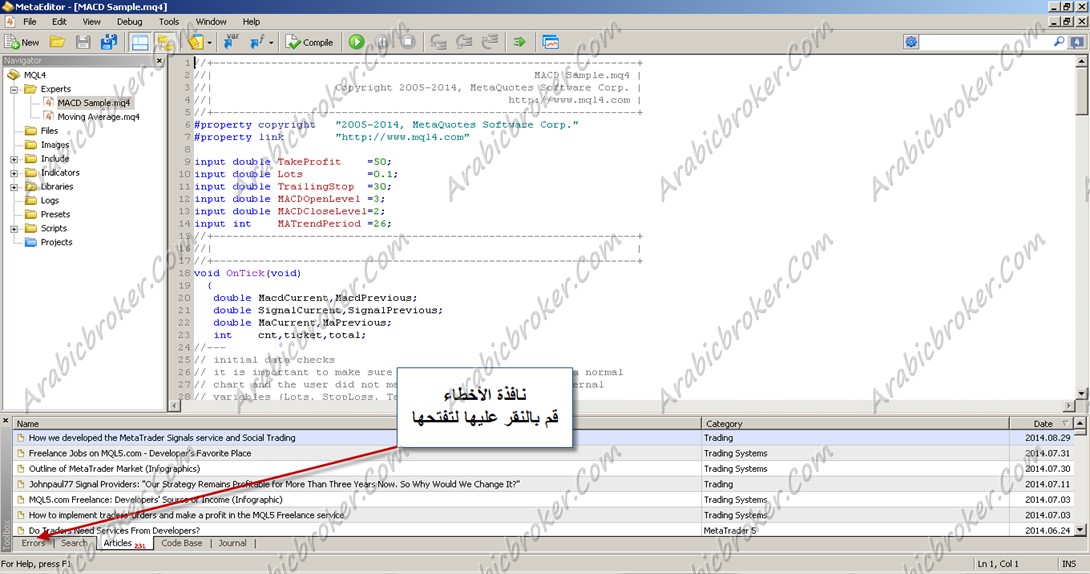This screenshot has height=574, width=1090.
Task: Click the code editor scroll down arrow
Action: (x=1082, y=394)
